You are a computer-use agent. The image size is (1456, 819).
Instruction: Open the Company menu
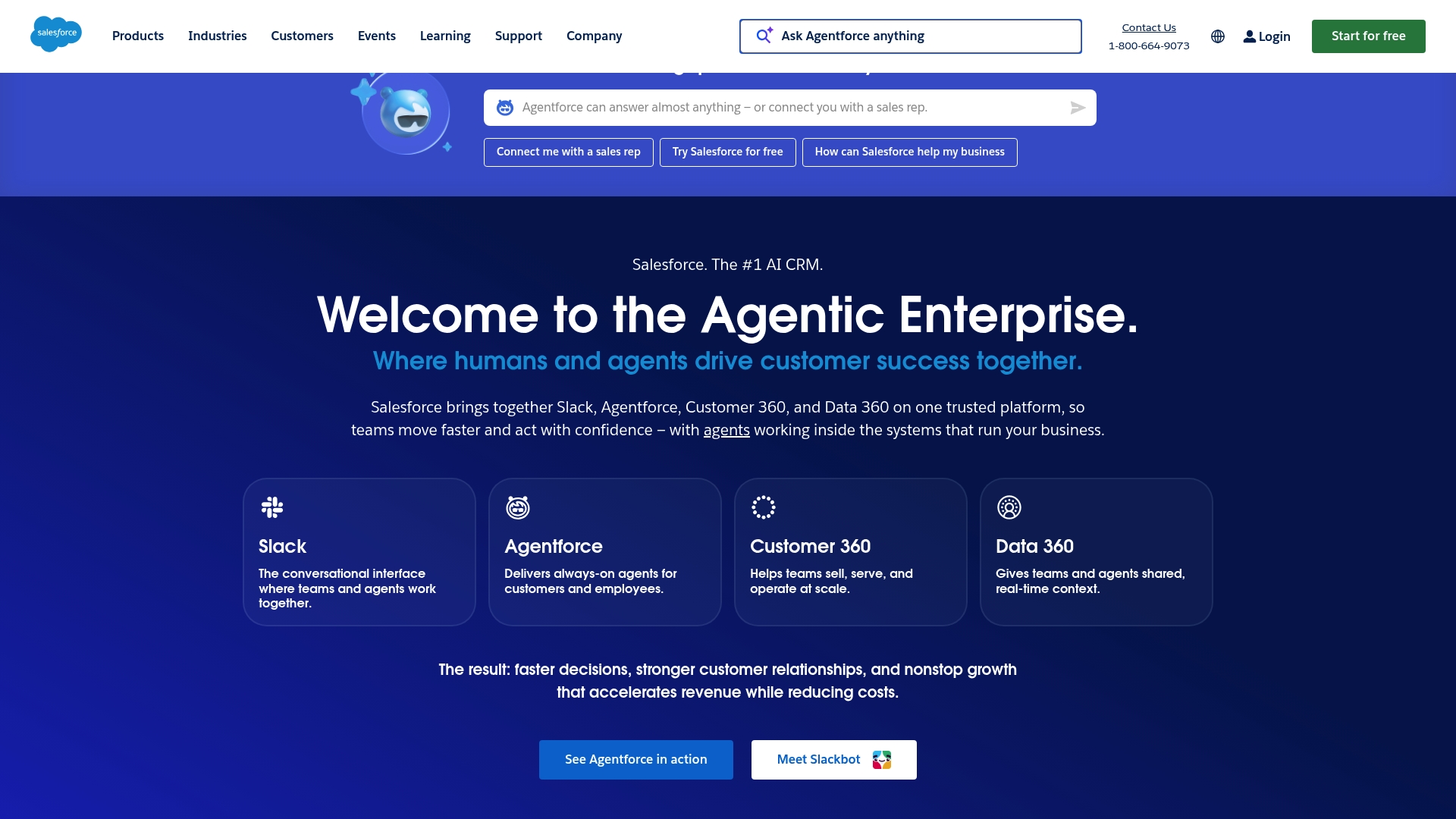pos(594,36)
